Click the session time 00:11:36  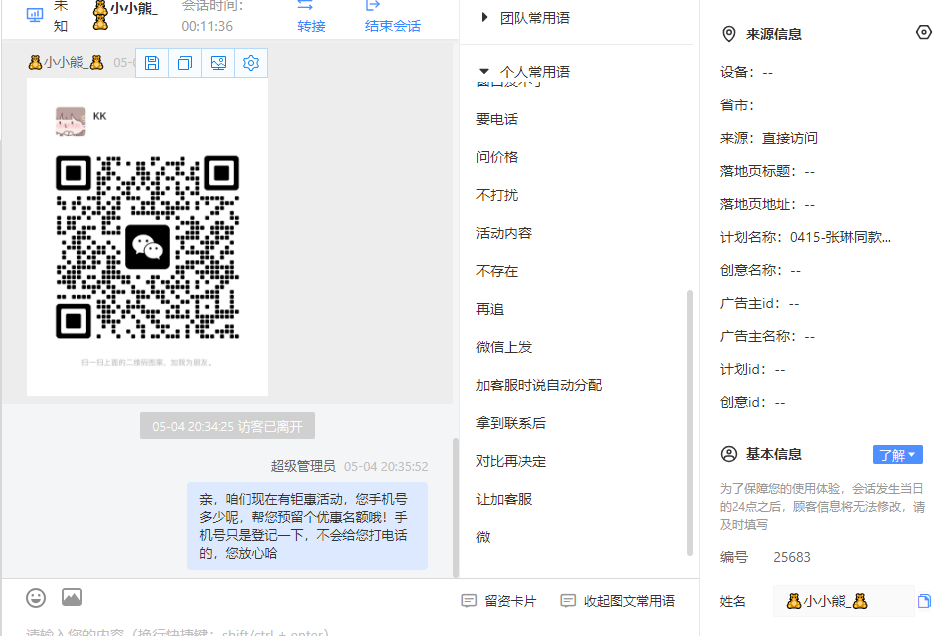207,26
